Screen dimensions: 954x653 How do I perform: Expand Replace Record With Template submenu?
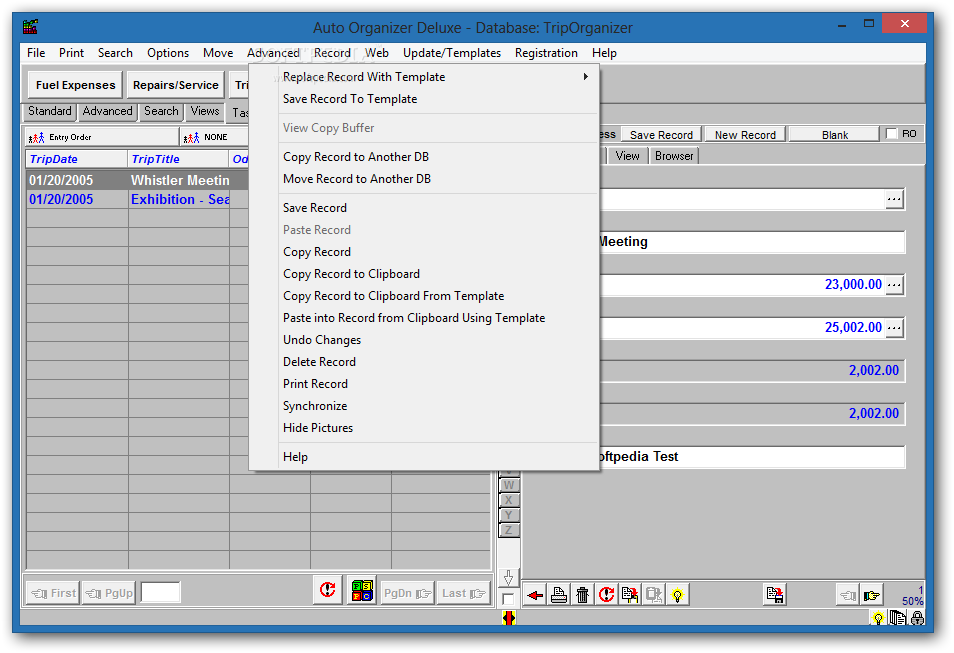pos(424,77)
